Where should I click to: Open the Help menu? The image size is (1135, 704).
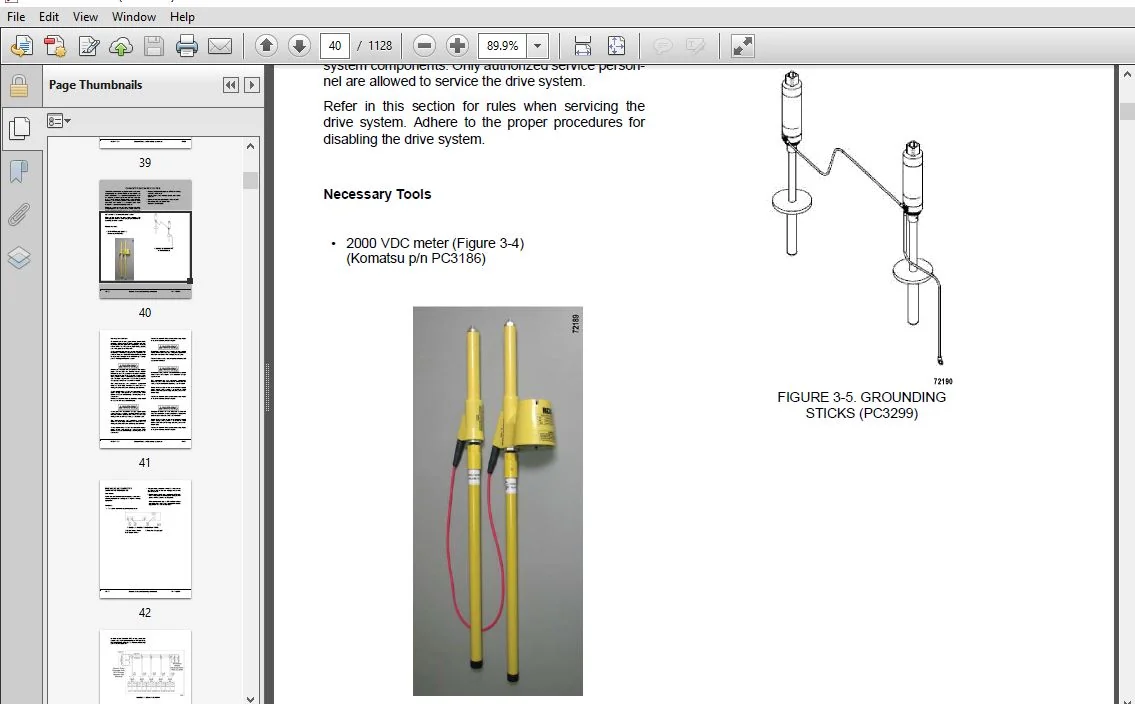(182, 17)
